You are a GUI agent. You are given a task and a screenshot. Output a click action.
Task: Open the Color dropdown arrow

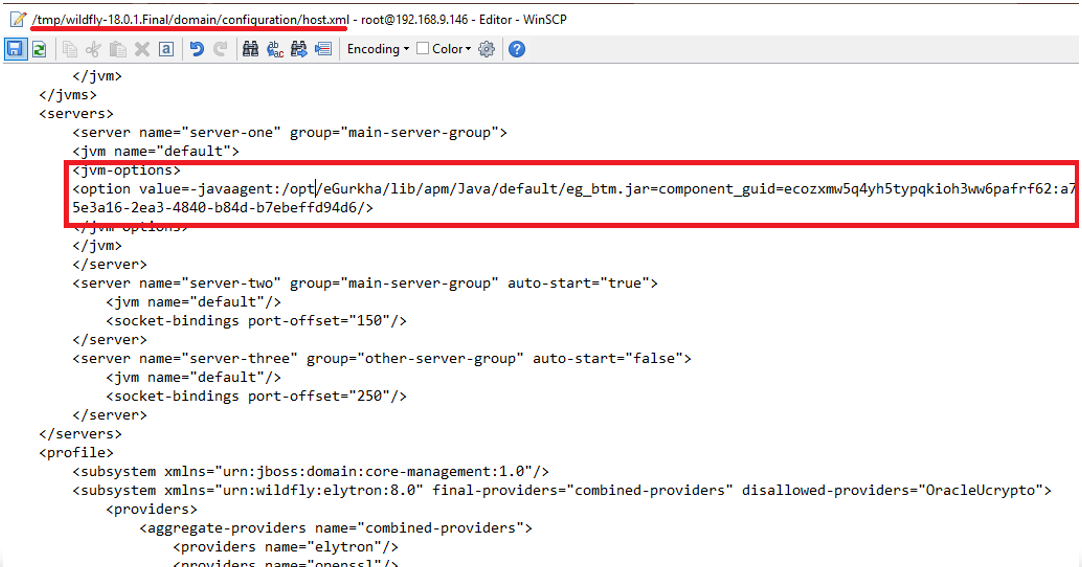pos(469,49)
